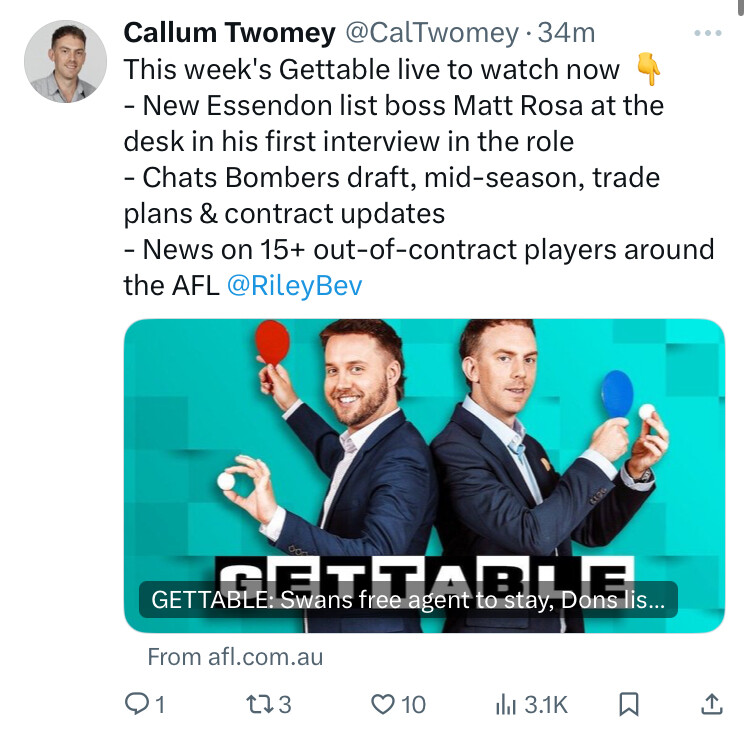This screenshot has height=735, width=750.
Task: Click the 3.1K views count
Action: 546,704
